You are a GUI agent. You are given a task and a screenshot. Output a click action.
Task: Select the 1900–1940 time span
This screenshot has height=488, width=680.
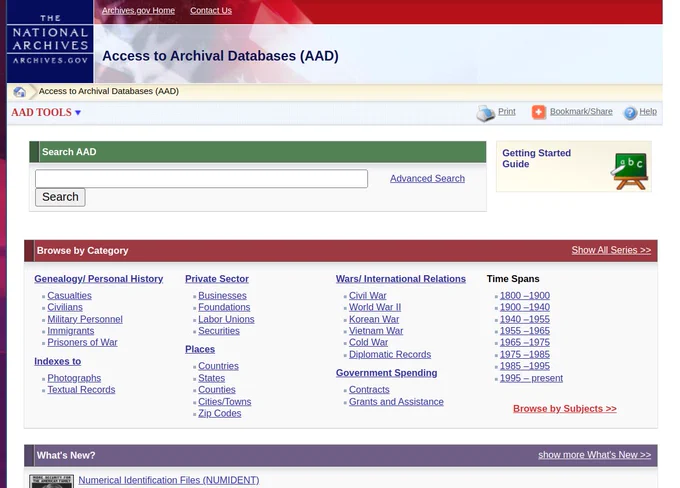coord(525,307)
